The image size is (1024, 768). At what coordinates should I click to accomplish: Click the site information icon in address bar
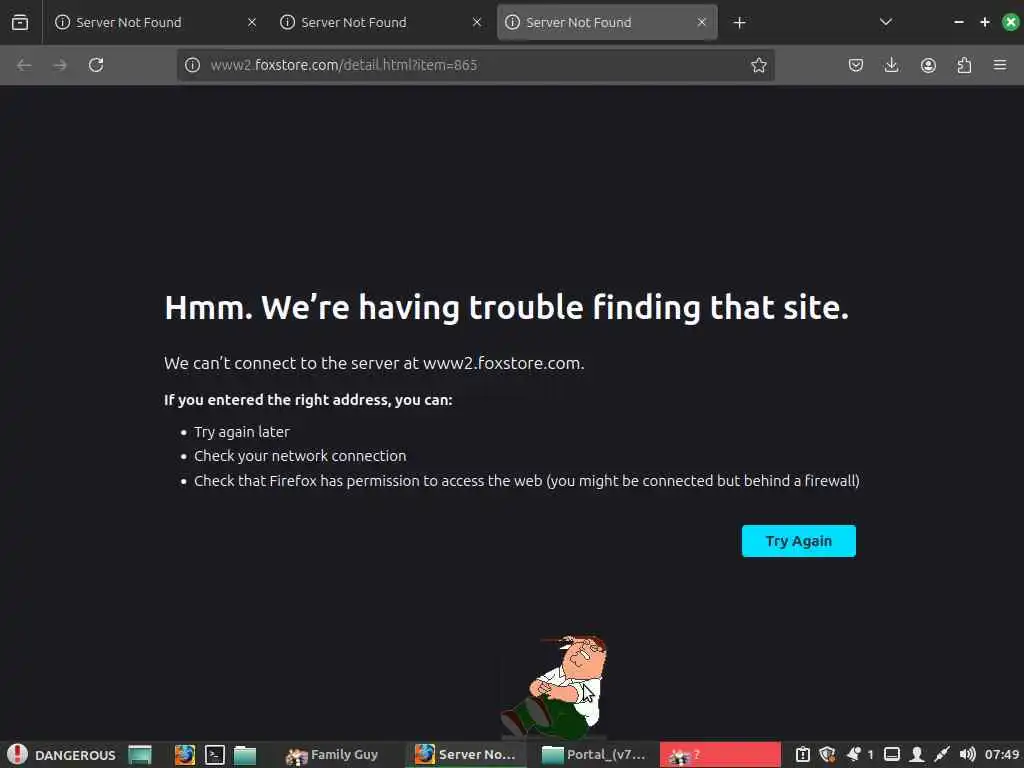coord(192,65)
